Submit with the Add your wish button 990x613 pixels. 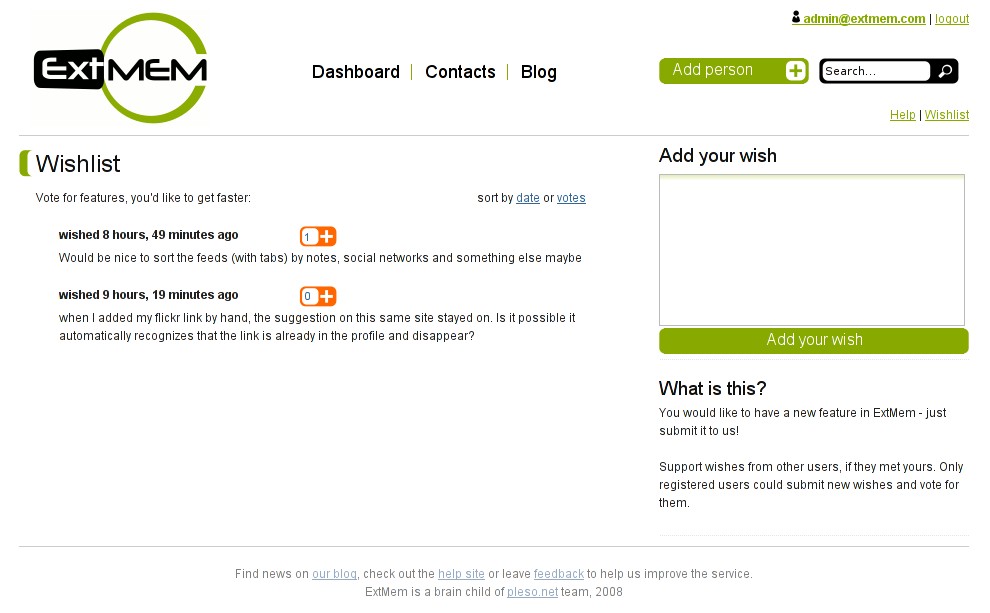tap(814, 340)
